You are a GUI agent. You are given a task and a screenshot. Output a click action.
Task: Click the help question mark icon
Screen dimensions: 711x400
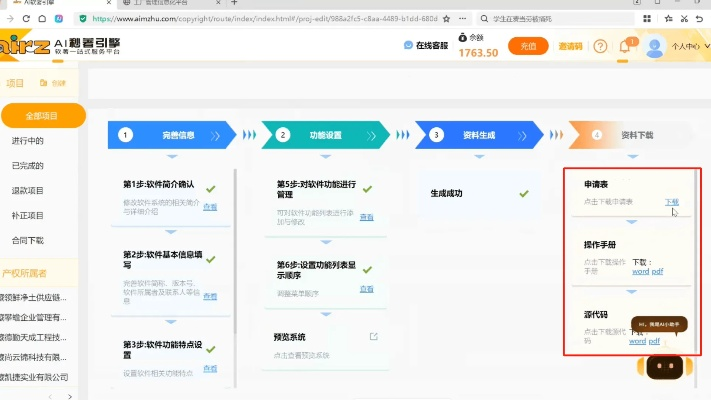tap(600, 46)
